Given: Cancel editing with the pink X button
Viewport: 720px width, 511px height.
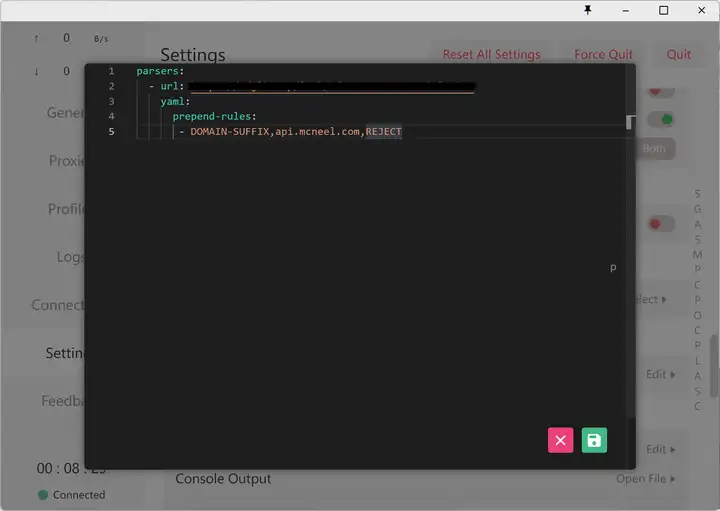Looking at the screenshot, I should point(560,440).
